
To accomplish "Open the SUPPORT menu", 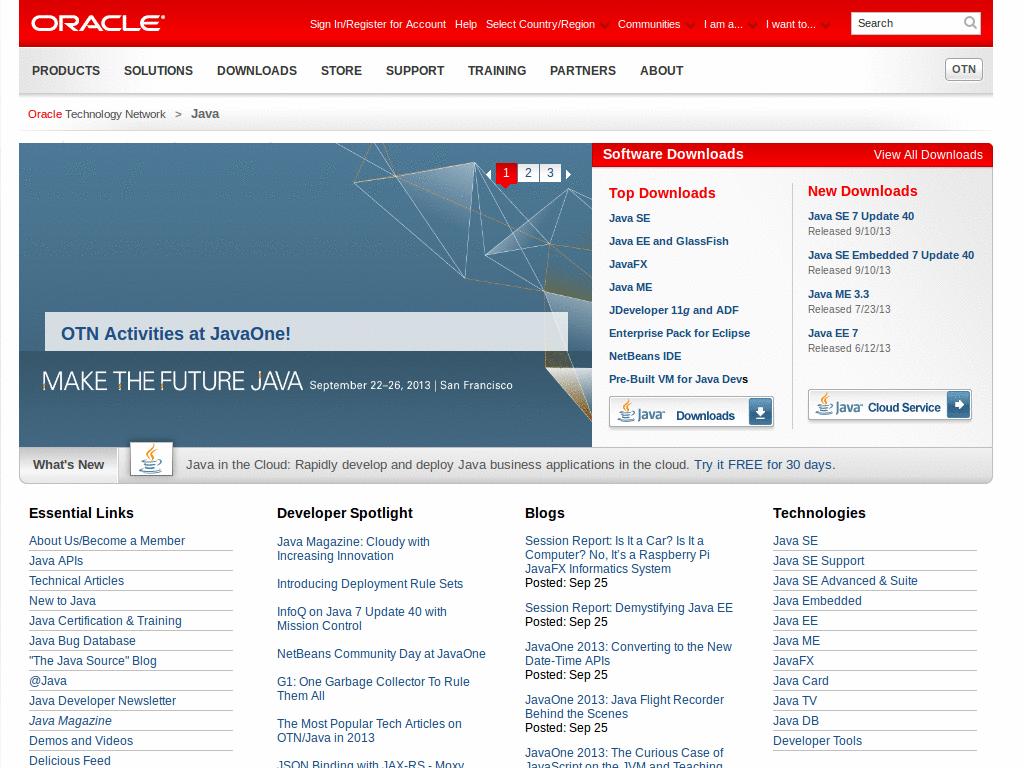I will 415,71.
